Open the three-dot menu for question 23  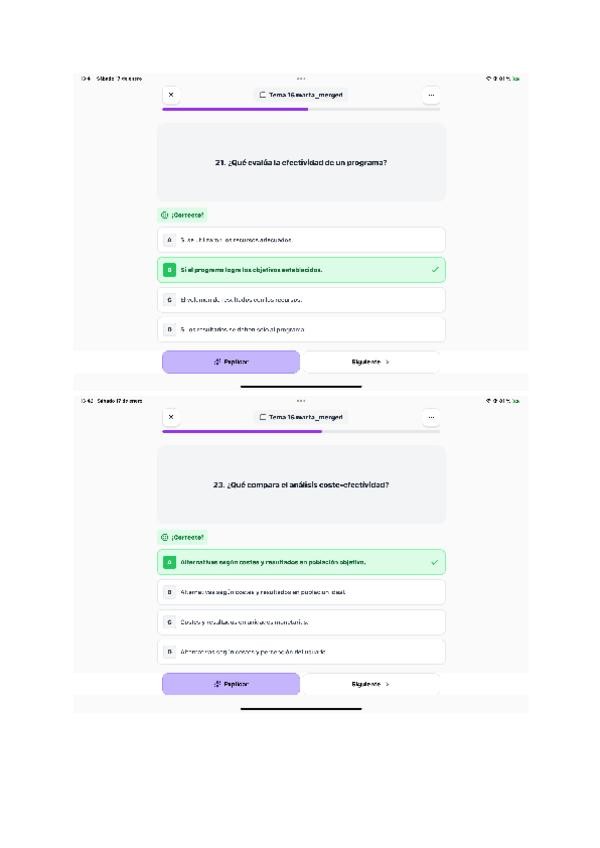coord(431,417)
